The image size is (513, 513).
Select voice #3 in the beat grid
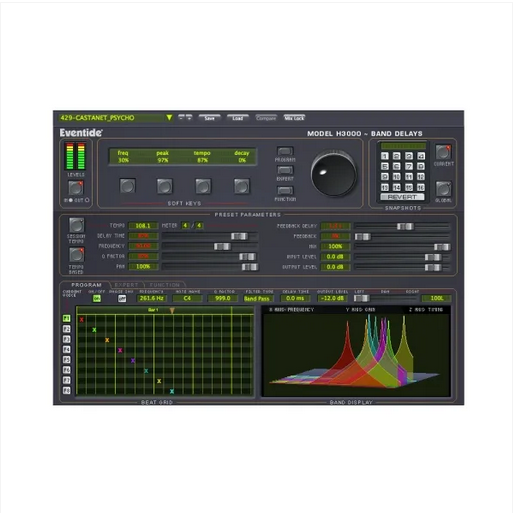(67, 339)
